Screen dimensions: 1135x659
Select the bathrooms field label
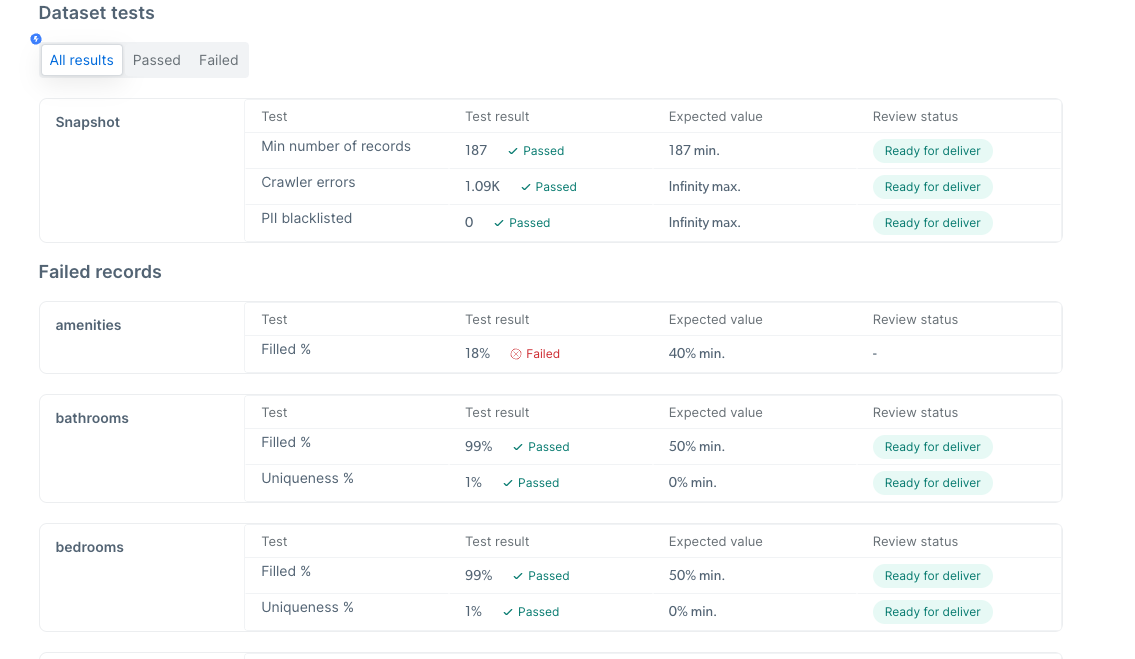[92, 418]
